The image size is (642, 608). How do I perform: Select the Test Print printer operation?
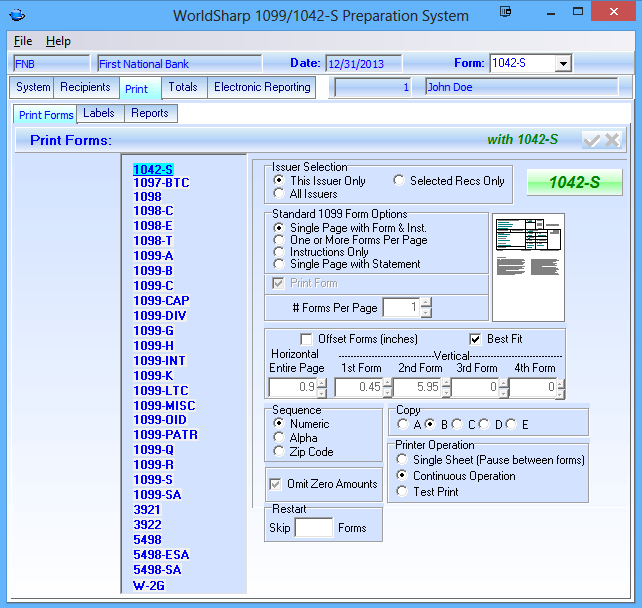[402, 492]
